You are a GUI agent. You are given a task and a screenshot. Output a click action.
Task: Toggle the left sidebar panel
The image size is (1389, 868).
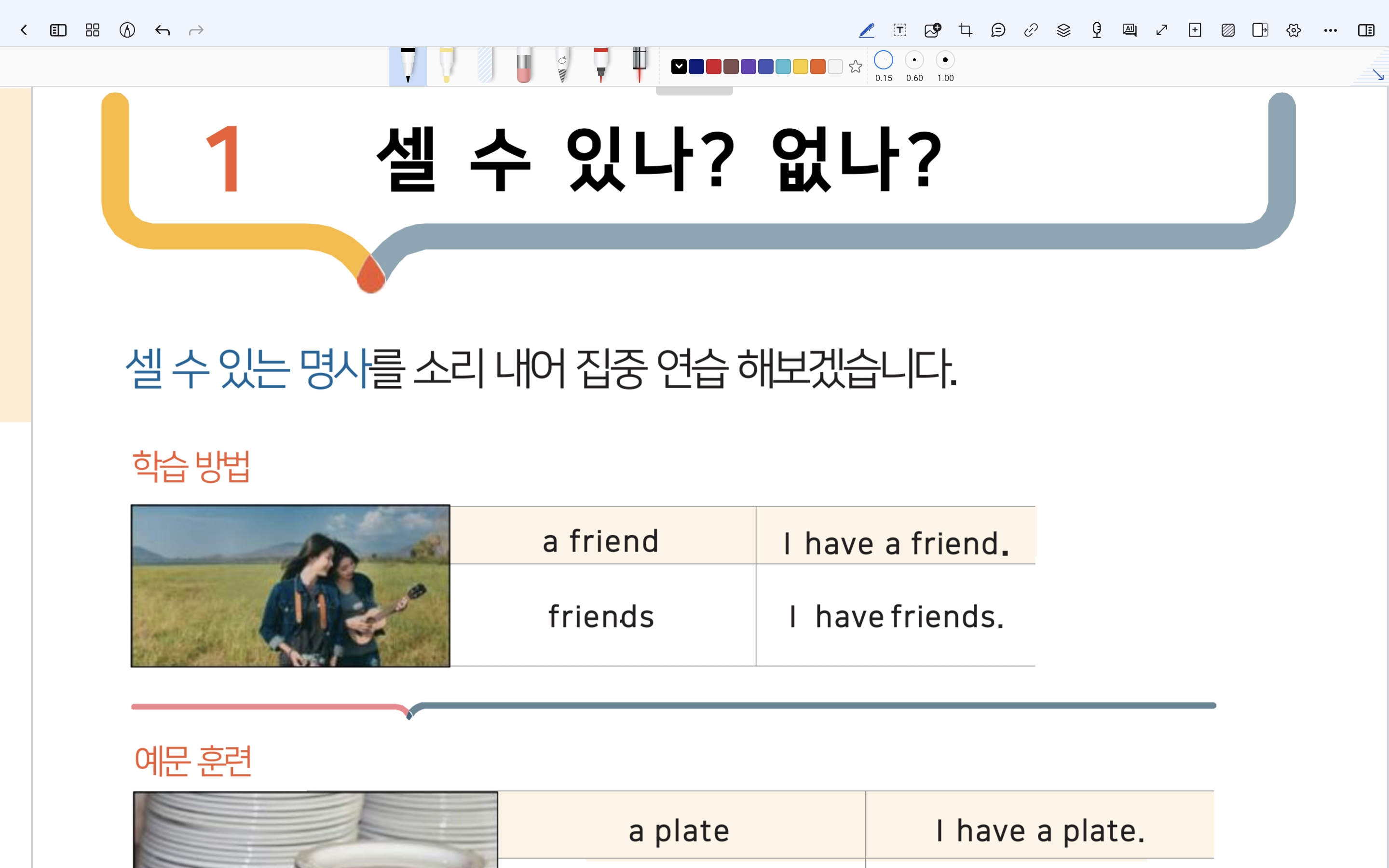click(58, 30)
